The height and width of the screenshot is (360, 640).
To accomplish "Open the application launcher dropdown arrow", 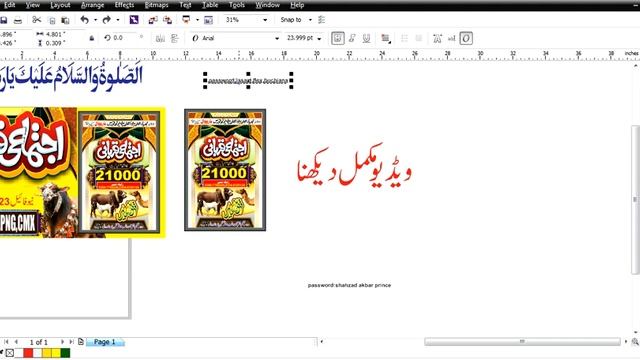I will pyautogui.click(x=197, y=20).
